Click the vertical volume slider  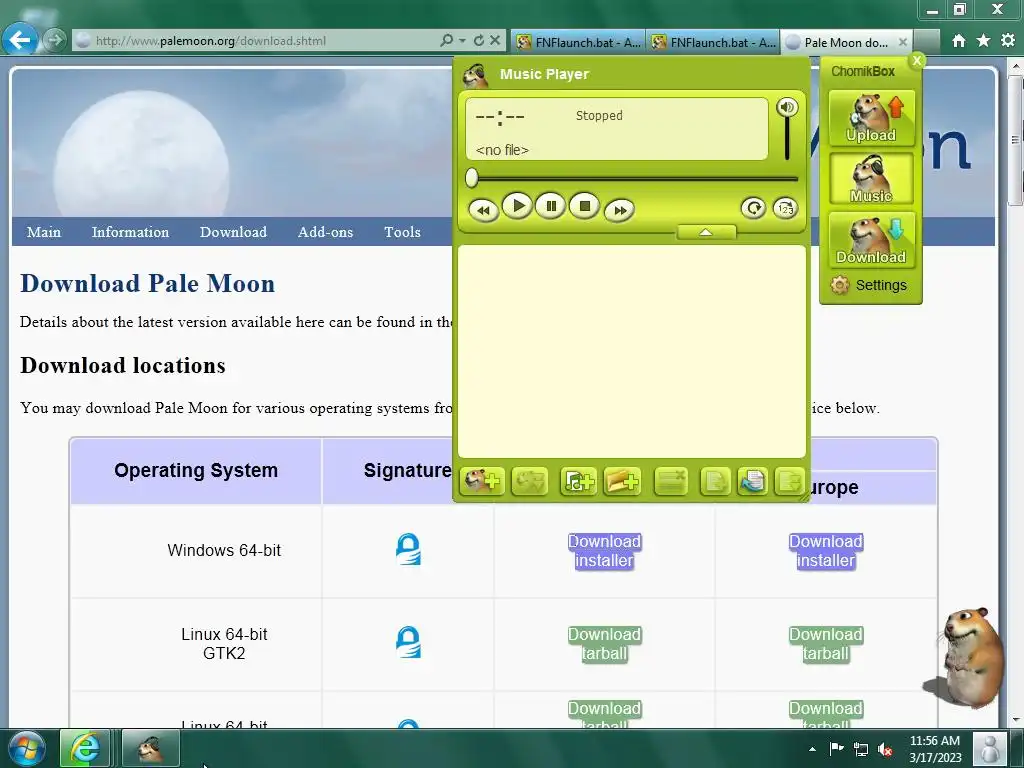click(x=788, y=139)
